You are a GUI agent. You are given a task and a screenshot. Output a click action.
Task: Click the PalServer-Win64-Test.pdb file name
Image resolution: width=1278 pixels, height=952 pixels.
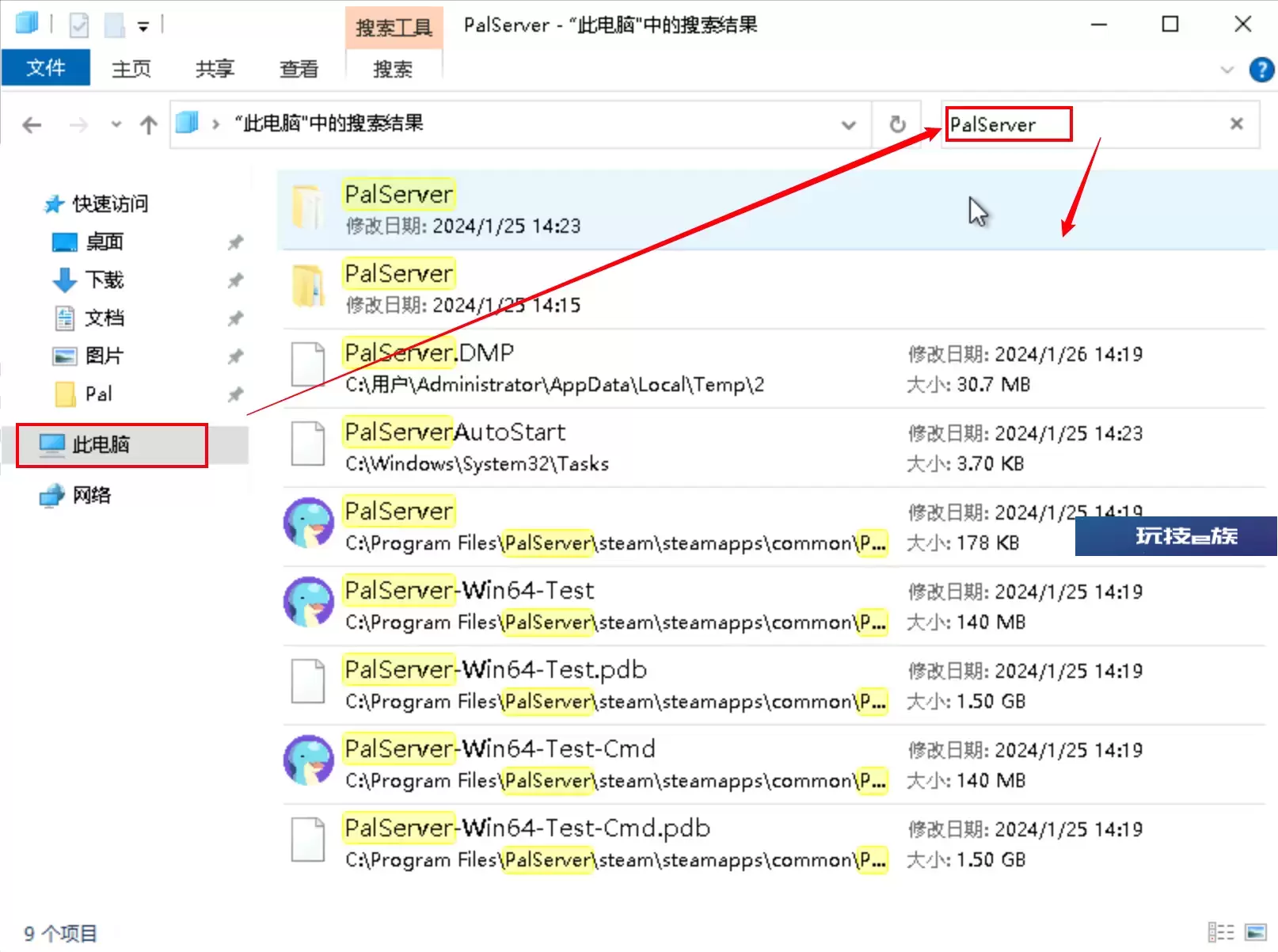pyautogui.click(x=496, y=669)
